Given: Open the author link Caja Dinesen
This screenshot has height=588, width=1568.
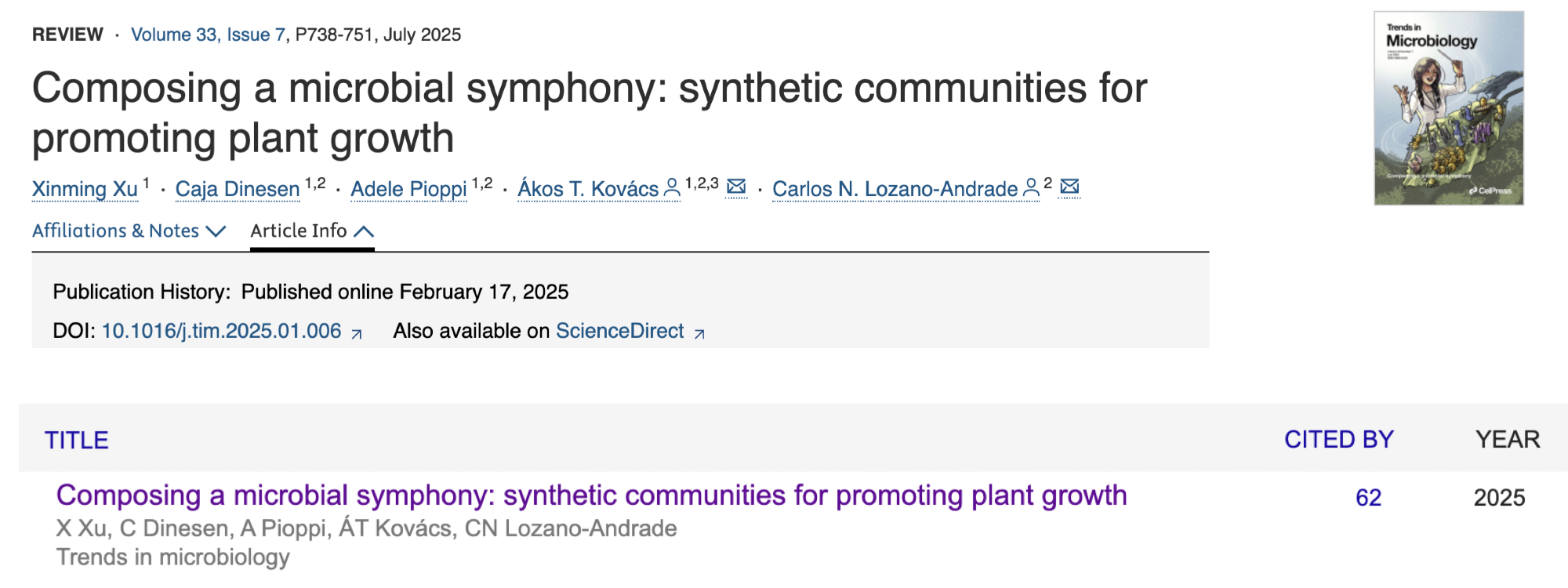Looking at the screenshot, I should tap(238, 189).
